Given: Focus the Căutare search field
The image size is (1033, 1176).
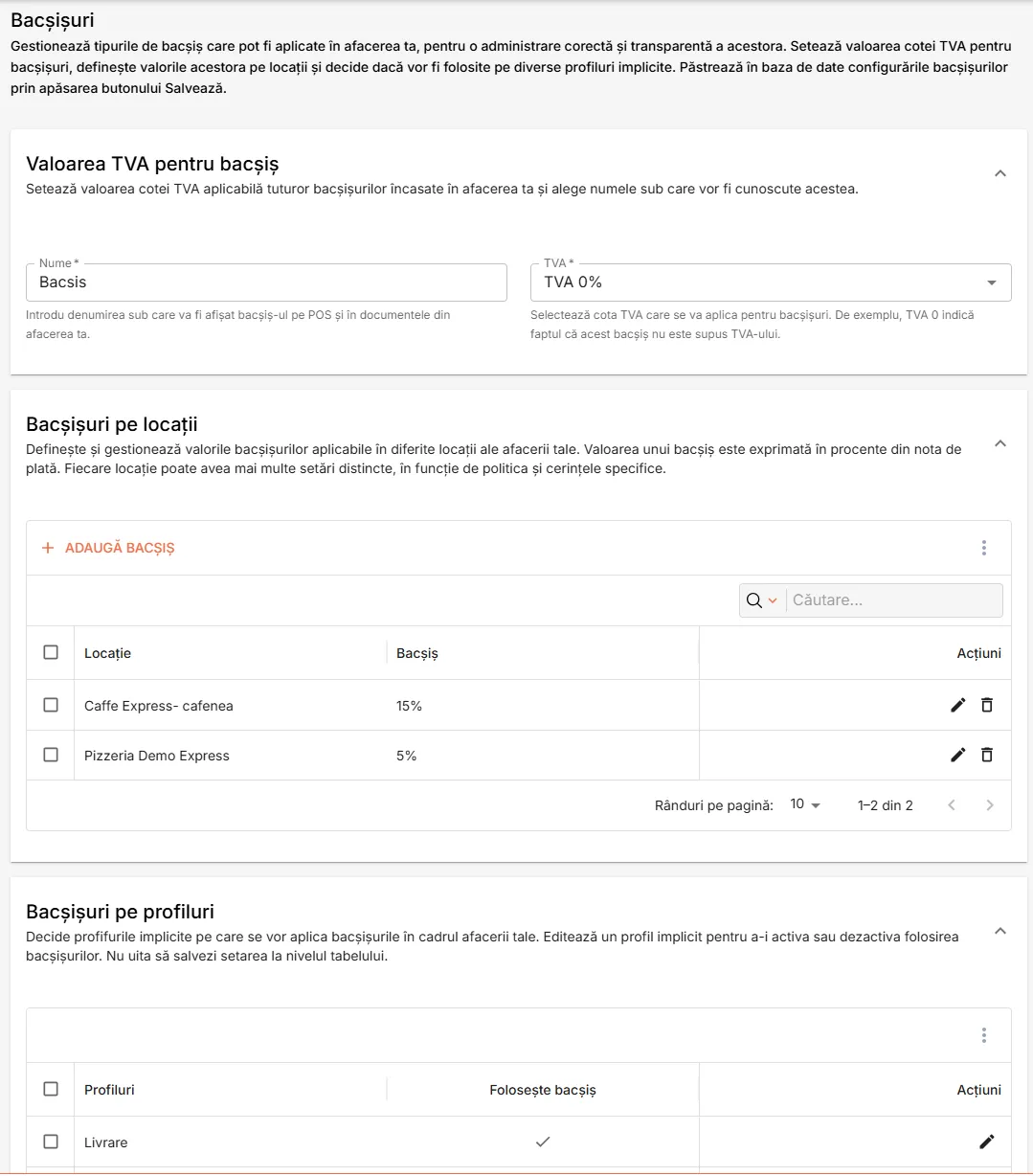Looking at the screenshot, I should pyautogui.click(x=895, y=600).
